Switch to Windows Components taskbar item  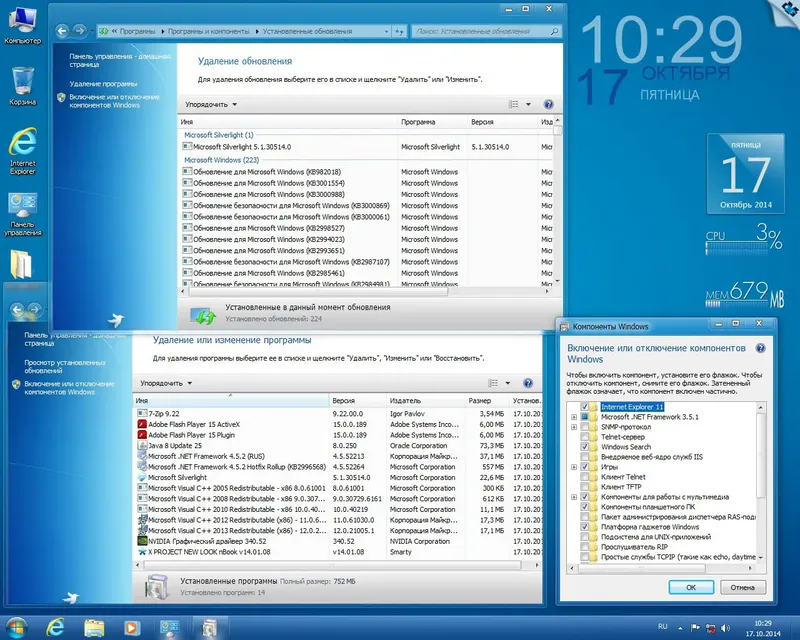point(209,627)
